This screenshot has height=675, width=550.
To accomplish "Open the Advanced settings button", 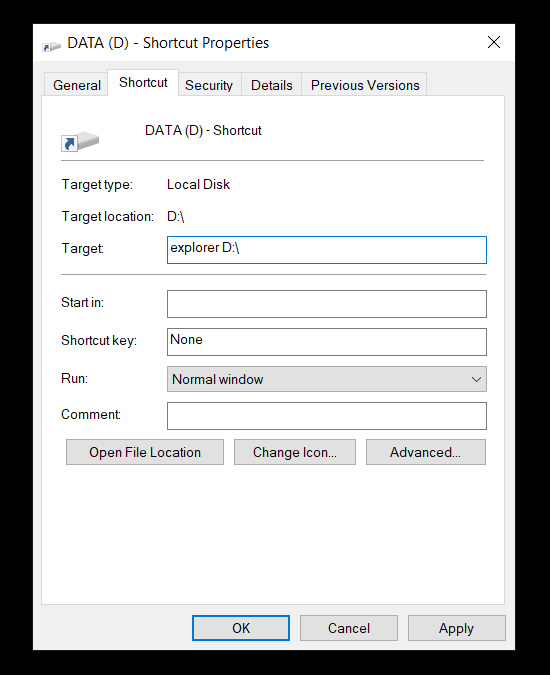I will 426,452.
